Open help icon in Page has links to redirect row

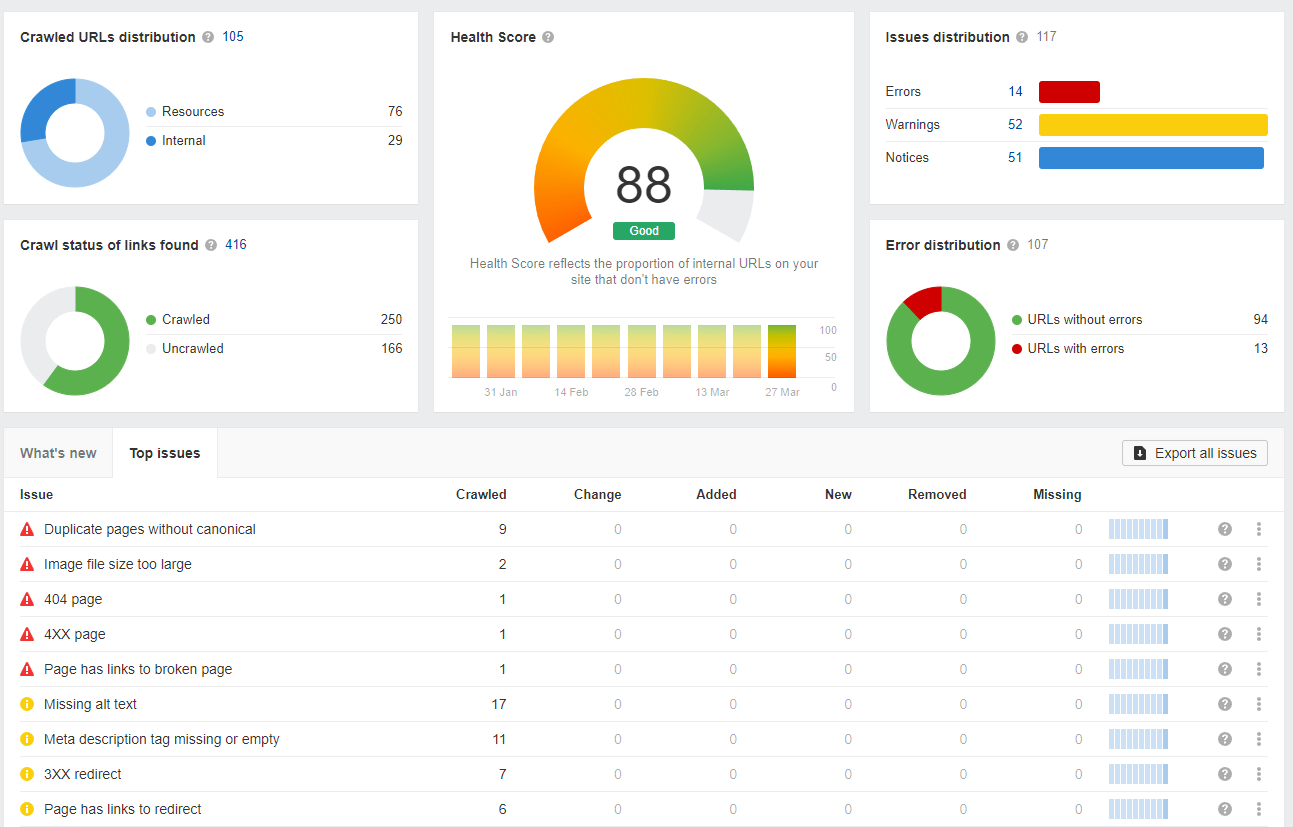pyautogui.click(x=1225, y=809)
